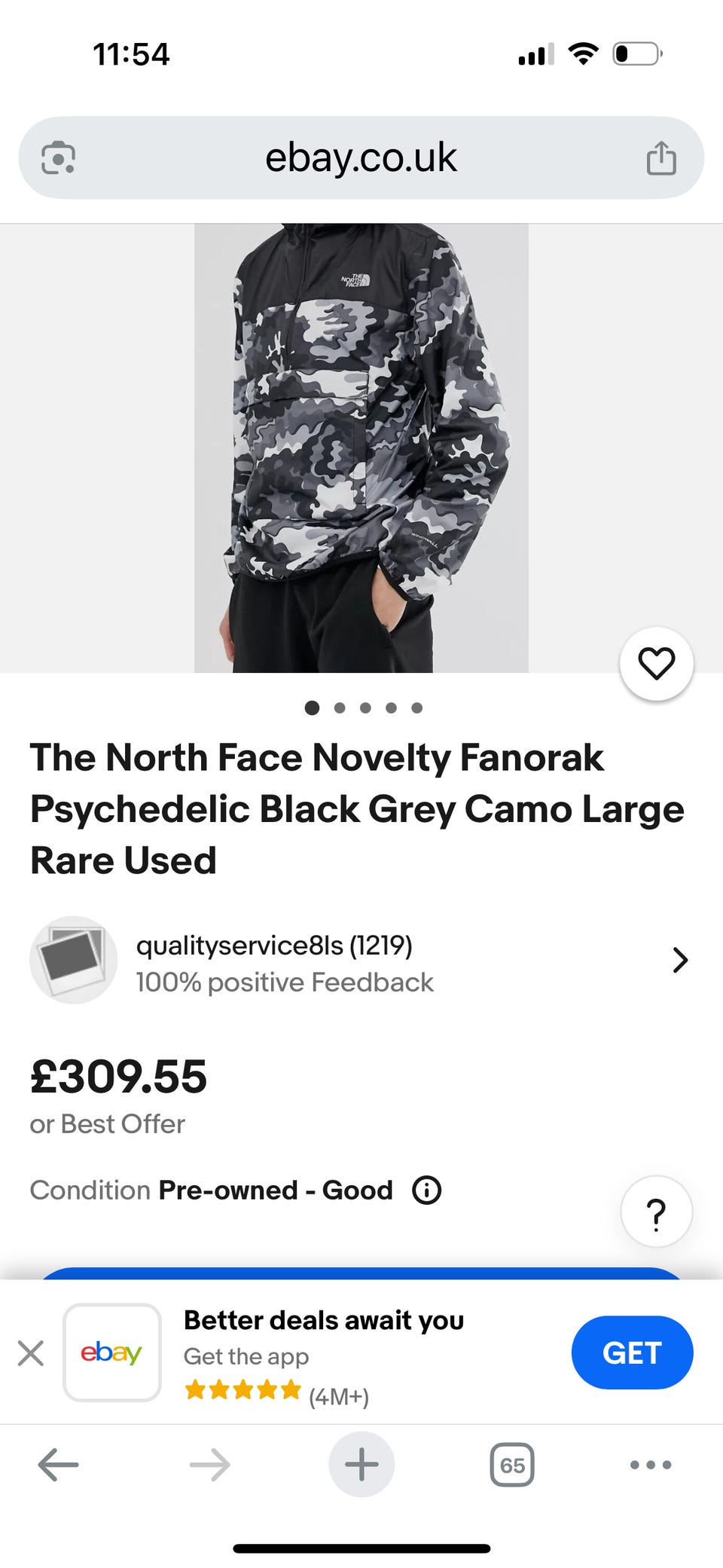This screenshot has width=723, height=1568.
Task: Select the fifth image carousel dot
Action: pyautogui.click(x=417, y=708)
